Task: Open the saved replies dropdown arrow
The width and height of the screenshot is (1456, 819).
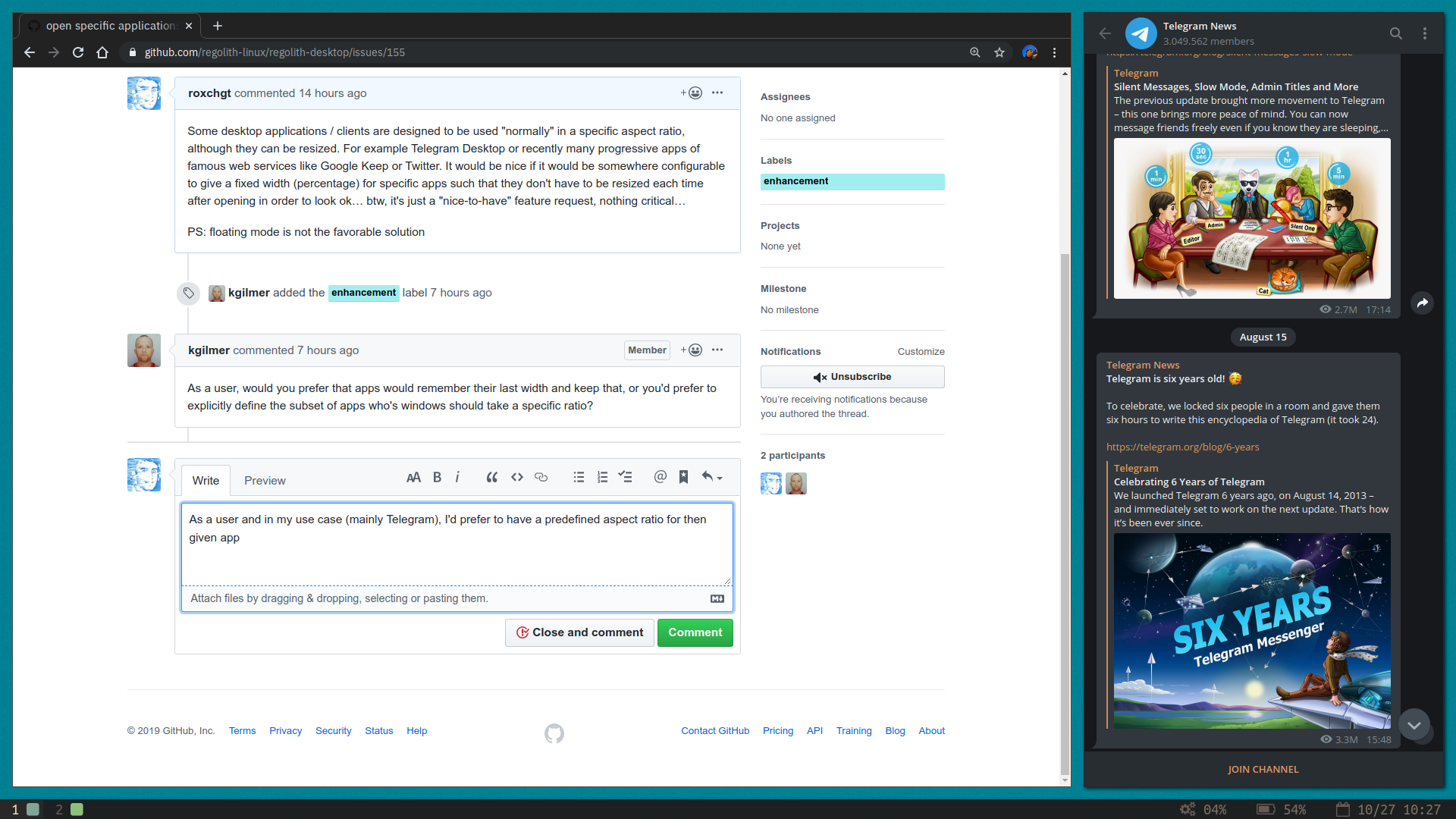Action: 720,477
